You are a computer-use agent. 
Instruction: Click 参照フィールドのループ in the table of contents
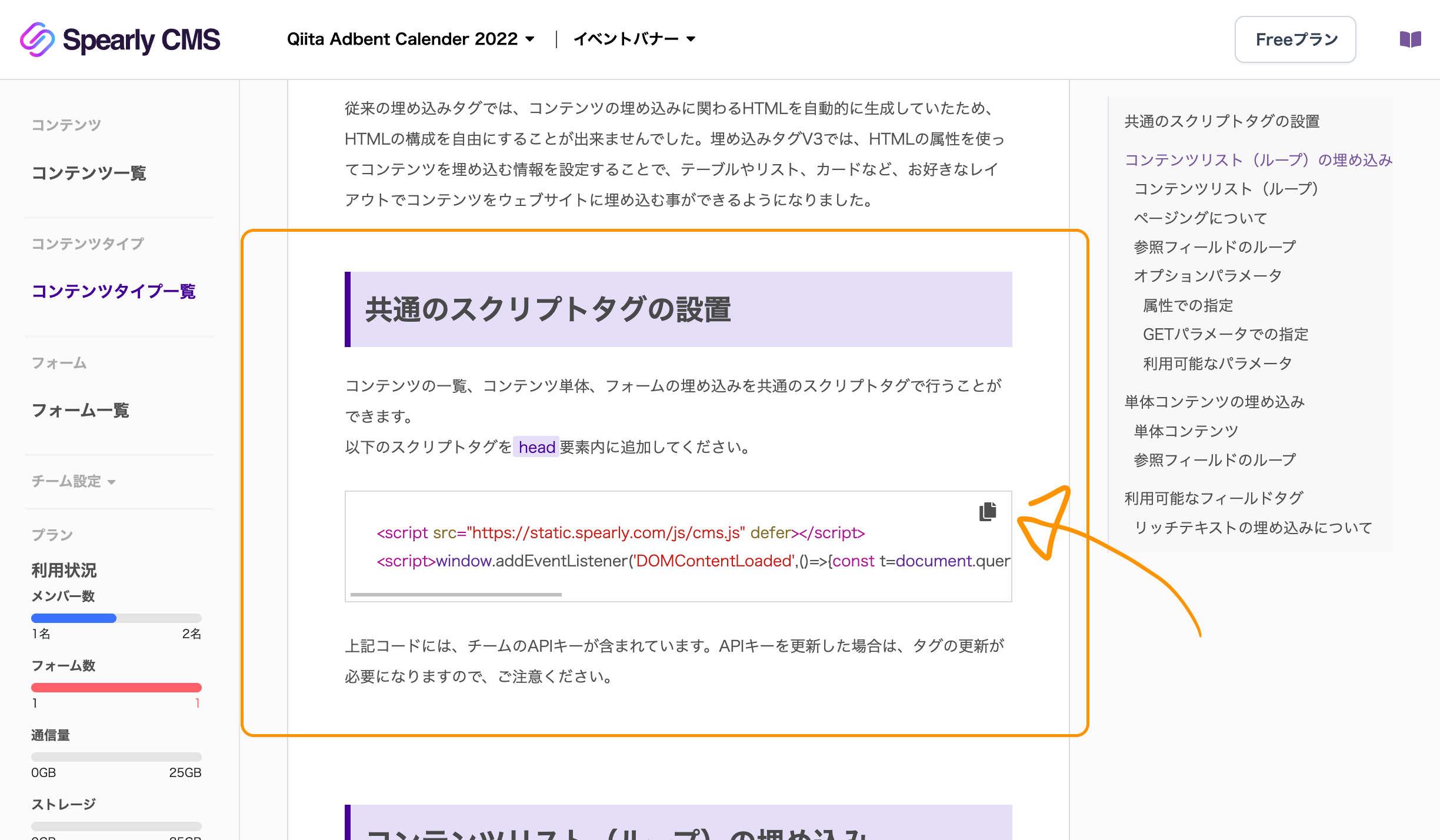[x=1214, y=246]
